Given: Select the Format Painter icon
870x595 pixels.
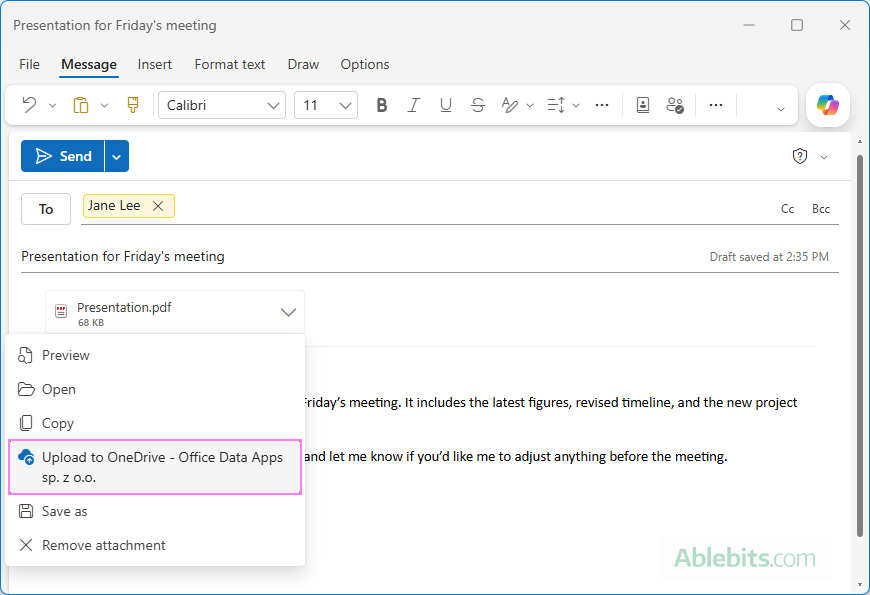Looking at the screenshot, I should [133, 105].
